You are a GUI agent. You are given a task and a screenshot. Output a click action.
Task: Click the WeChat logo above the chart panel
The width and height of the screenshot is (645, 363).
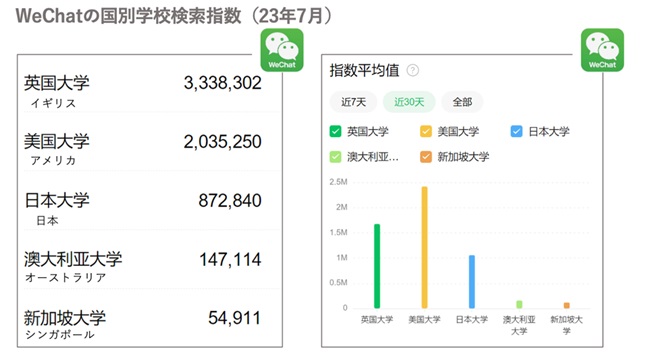602,50
